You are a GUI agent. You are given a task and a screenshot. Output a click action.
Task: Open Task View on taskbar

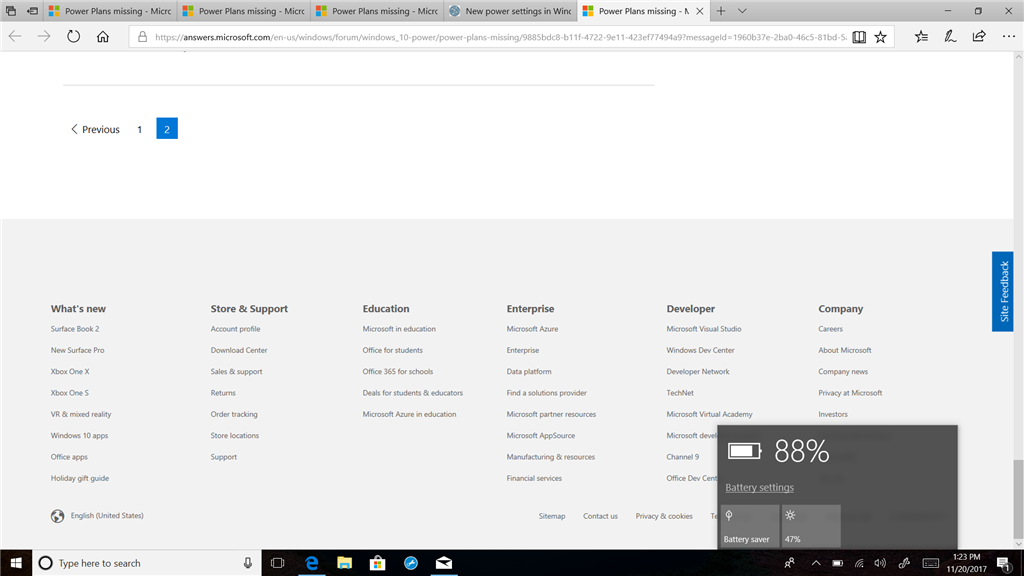tap(278, 563)
